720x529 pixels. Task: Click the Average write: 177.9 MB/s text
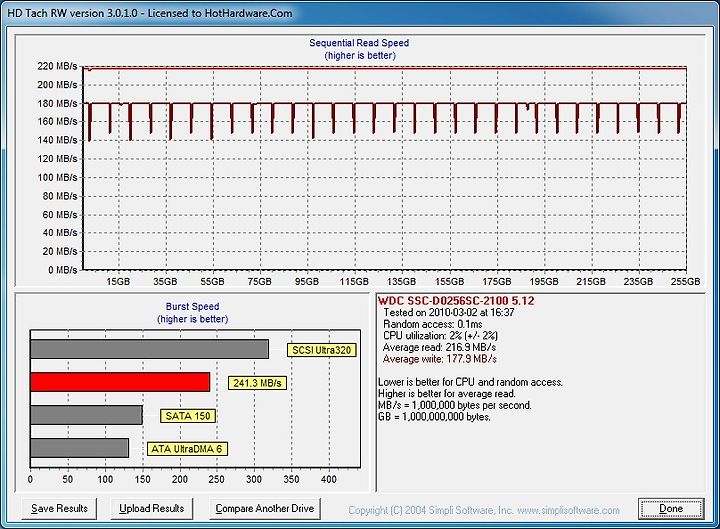[x=439, y=359]
